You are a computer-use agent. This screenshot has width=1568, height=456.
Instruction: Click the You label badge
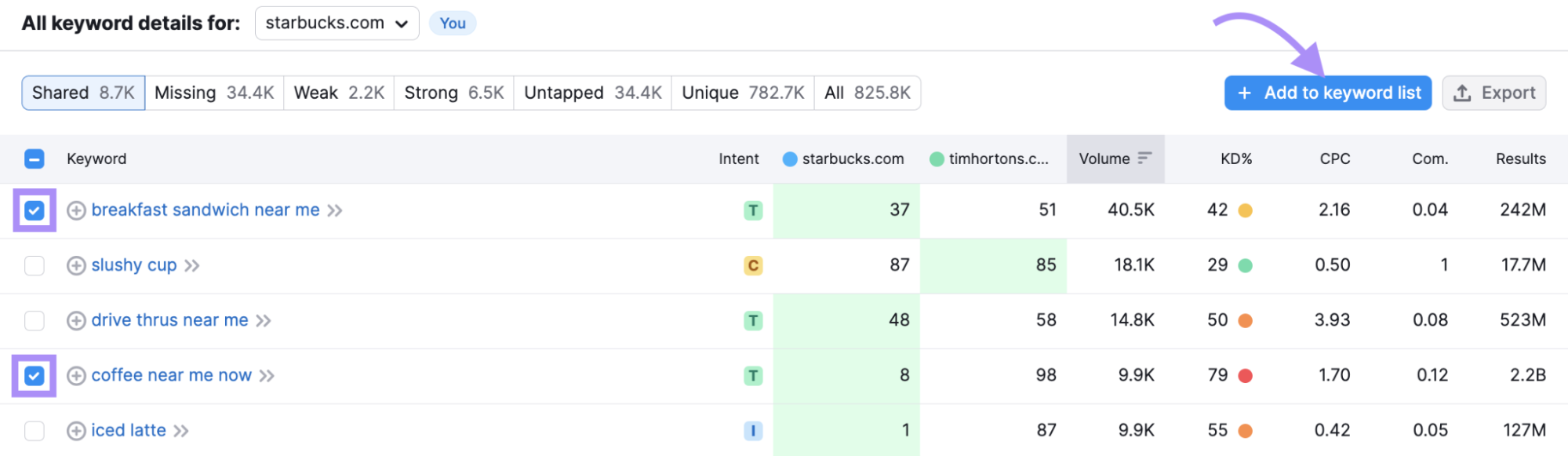click(453, 24)
